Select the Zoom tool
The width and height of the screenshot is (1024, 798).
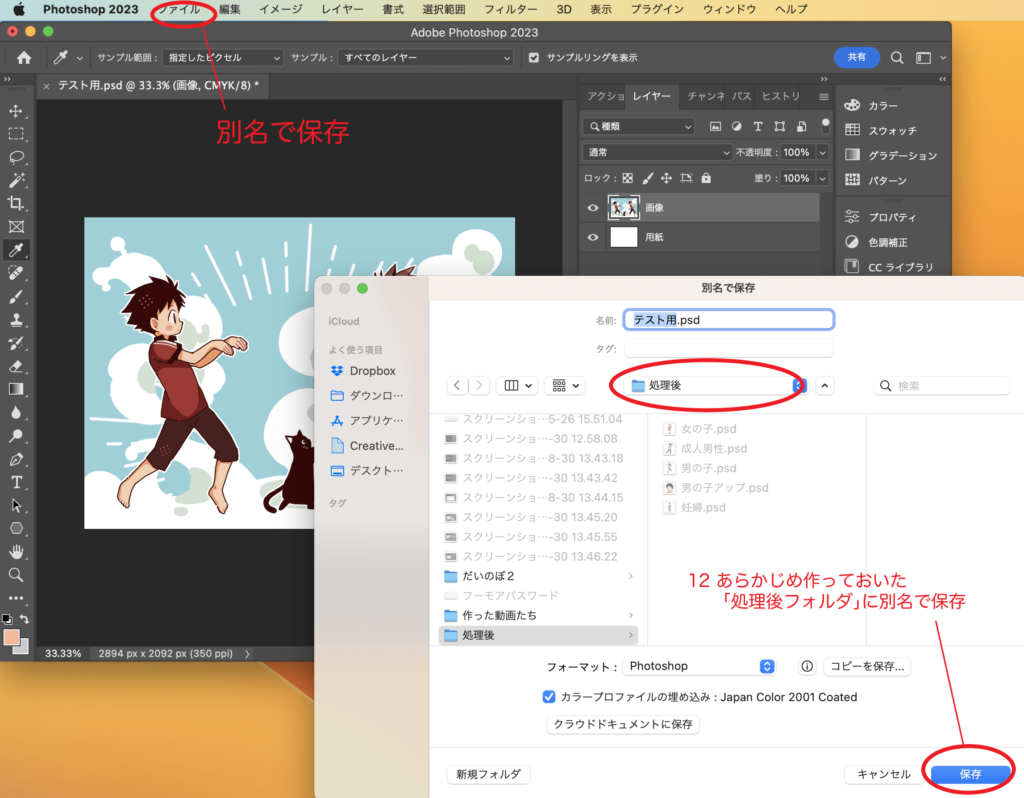16,575
